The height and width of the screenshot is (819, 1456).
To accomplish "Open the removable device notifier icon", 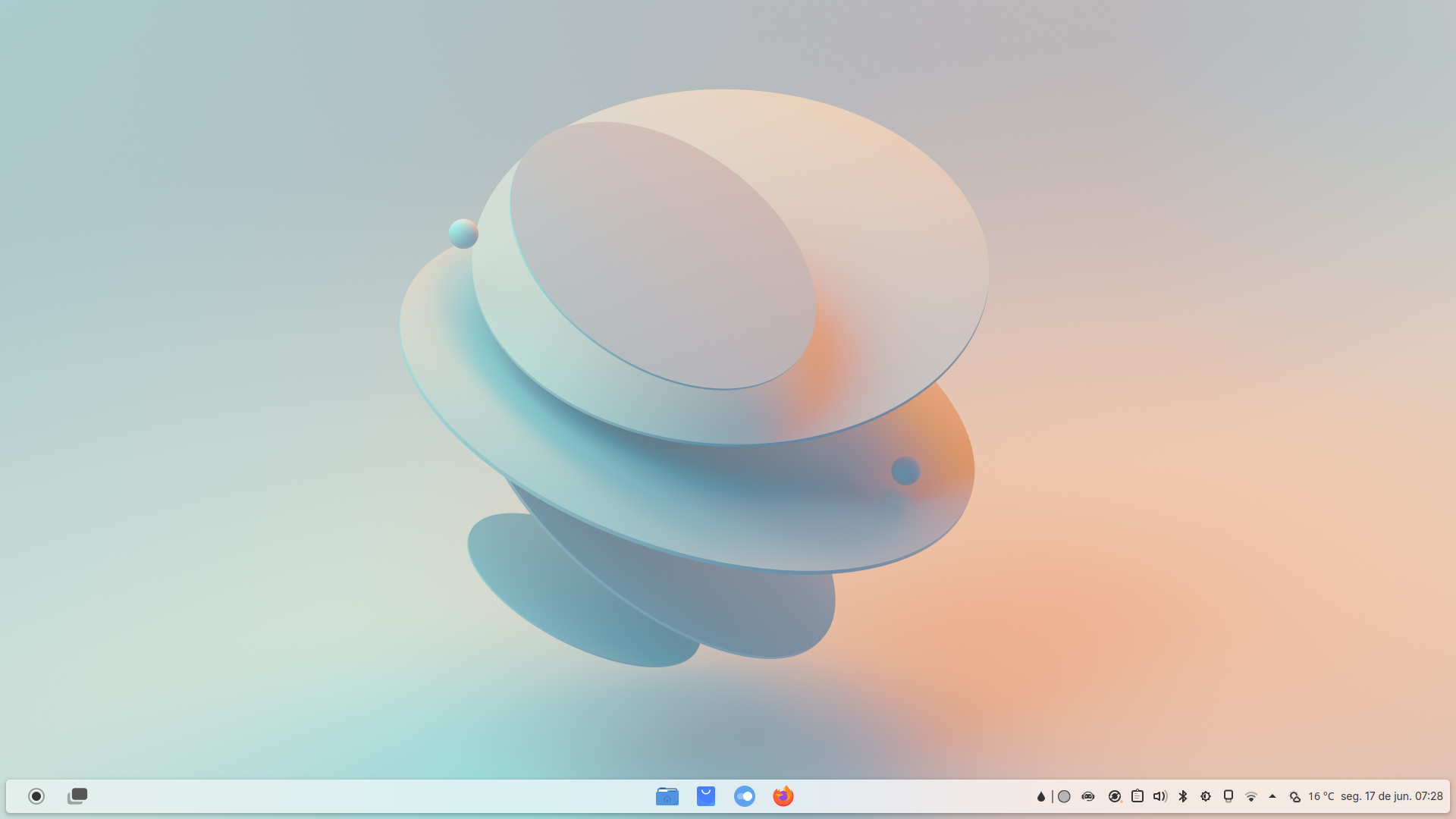I will coord(1228,796).
